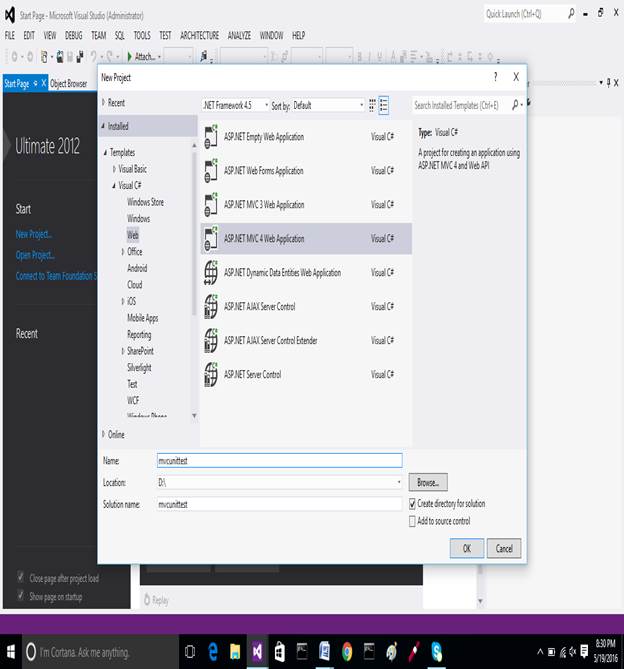Switch to the Object Browser tab
624x669 pixels.
click(x=68, y=84)
